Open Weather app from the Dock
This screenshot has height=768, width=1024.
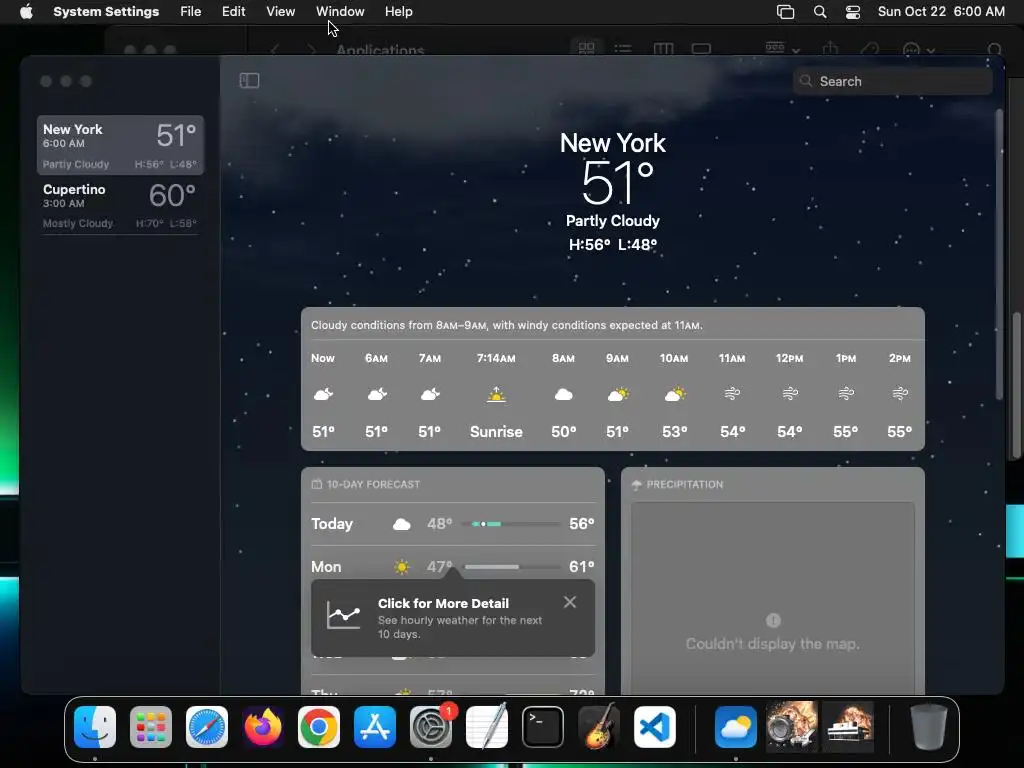click(x=736, y=727)
